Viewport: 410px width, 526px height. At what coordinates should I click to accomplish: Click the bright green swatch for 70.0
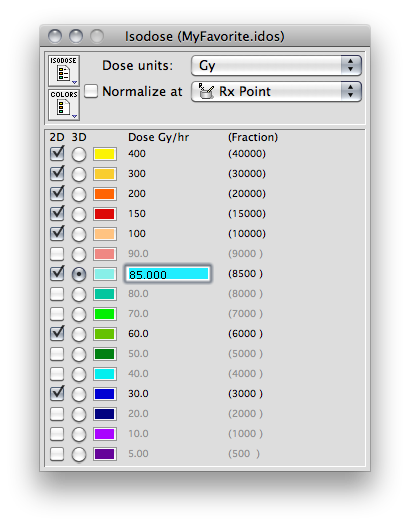point(105,314)
